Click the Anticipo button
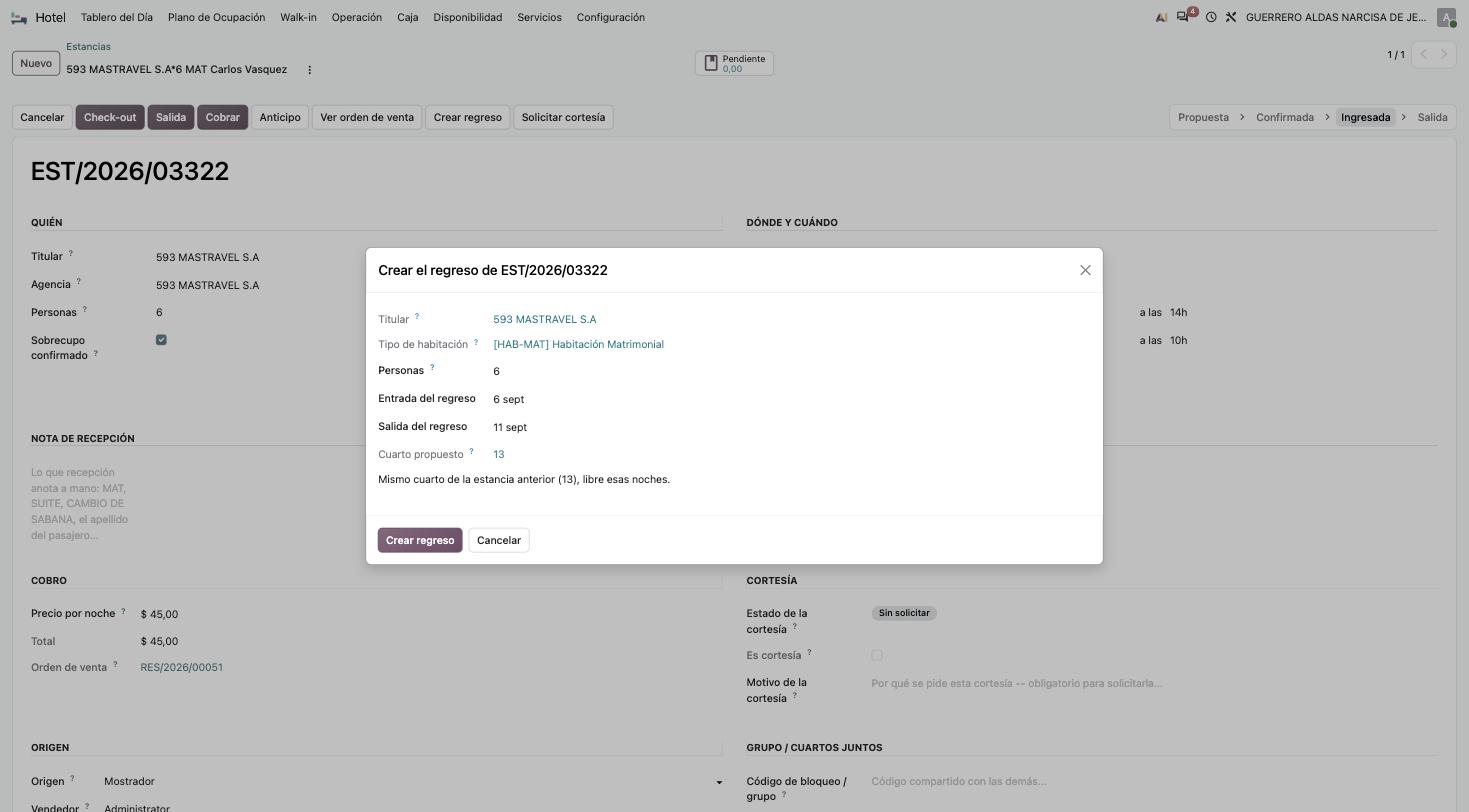The height and width of the screenshot is (812, 1469). [x=280, y=117]
